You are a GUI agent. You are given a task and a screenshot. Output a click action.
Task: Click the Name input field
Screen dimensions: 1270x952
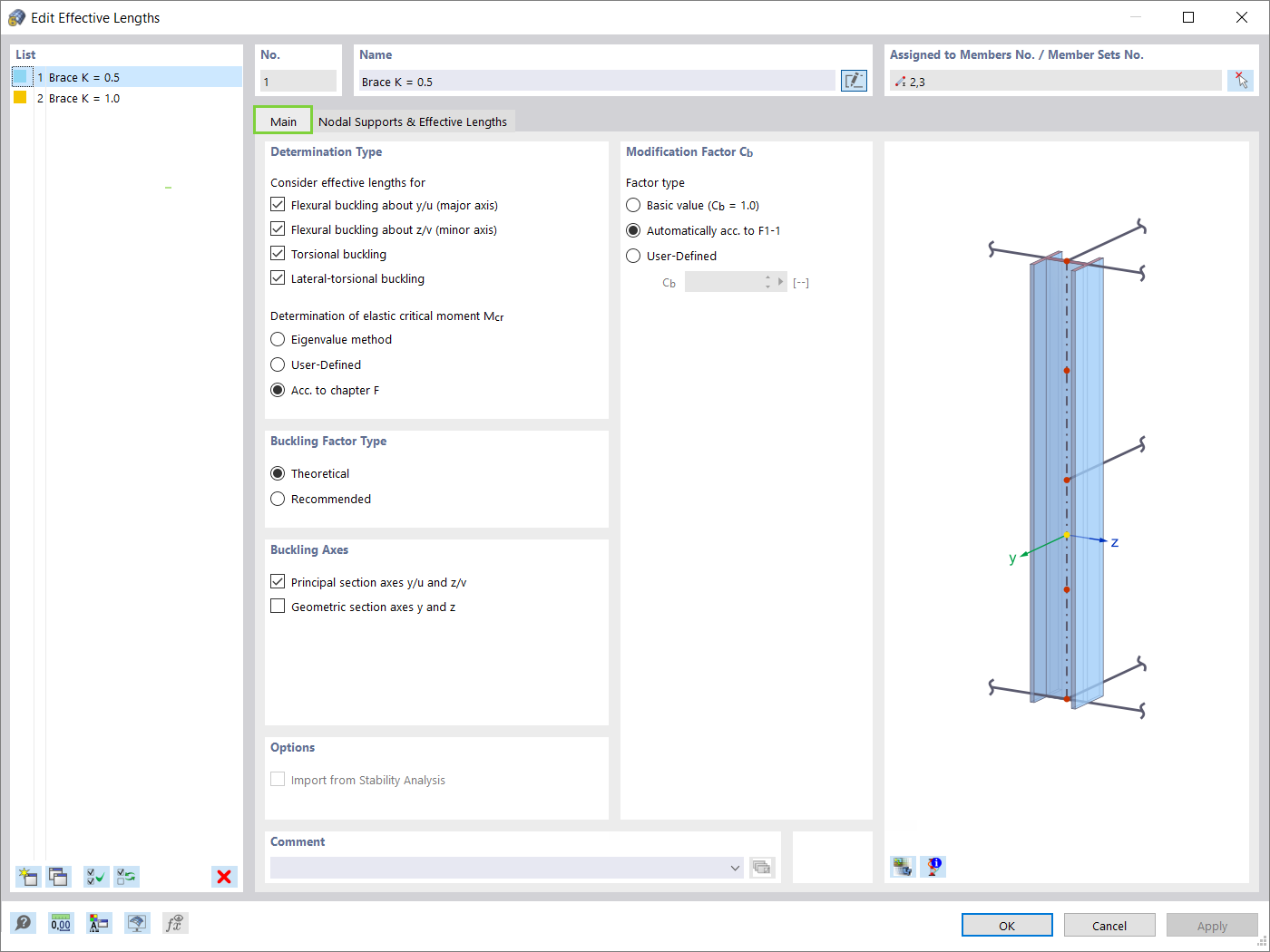597,82
